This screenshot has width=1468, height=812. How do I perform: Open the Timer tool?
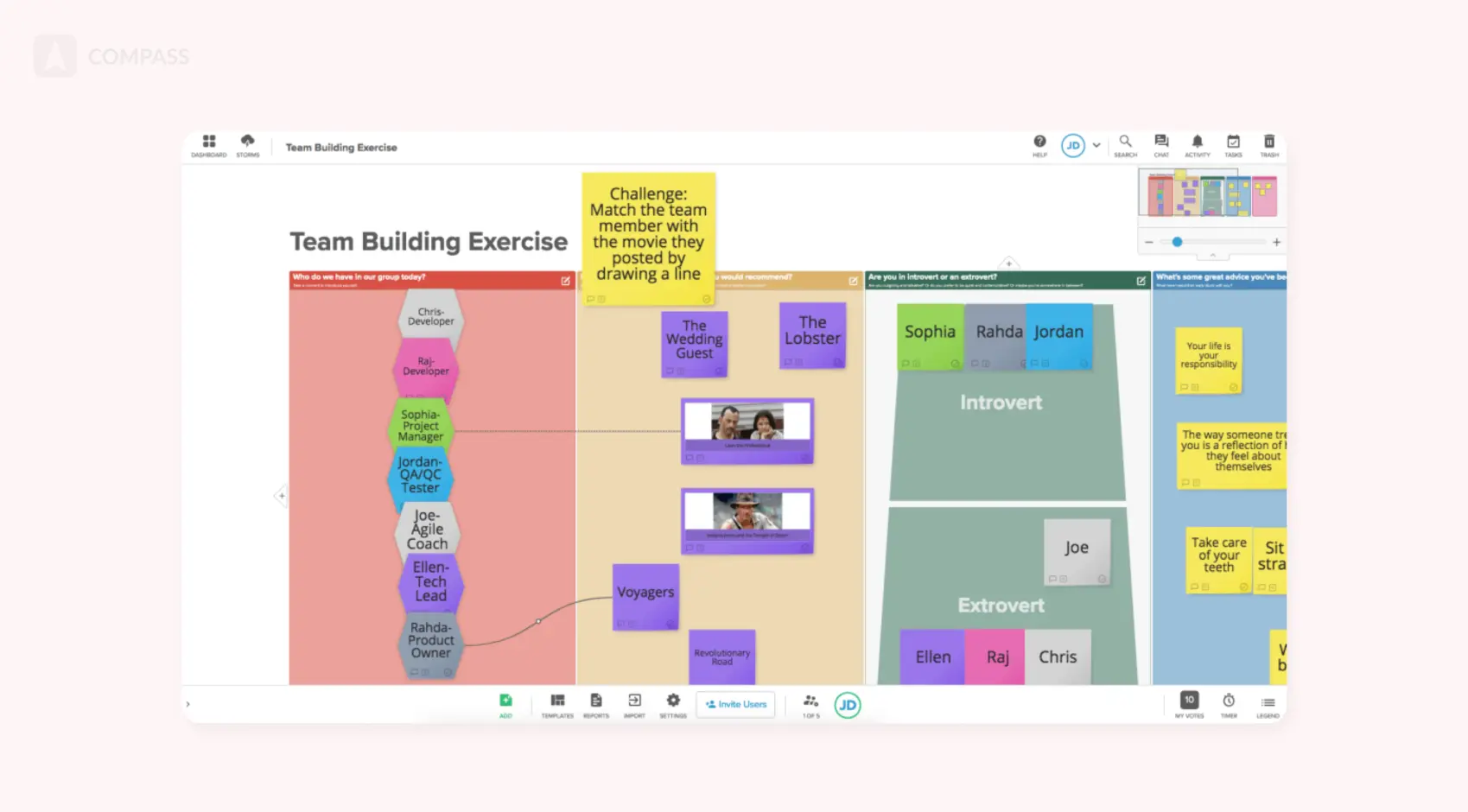[x=1229, y=705]
